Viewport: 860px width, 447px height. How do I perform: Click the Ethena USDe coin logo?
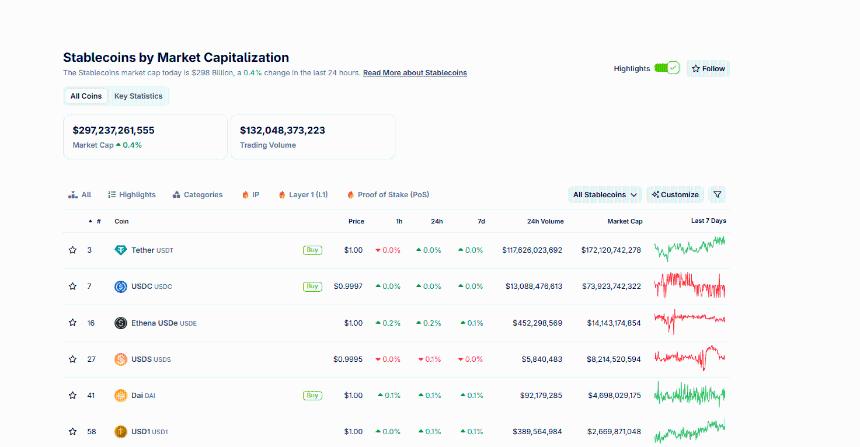pos(121,323)
